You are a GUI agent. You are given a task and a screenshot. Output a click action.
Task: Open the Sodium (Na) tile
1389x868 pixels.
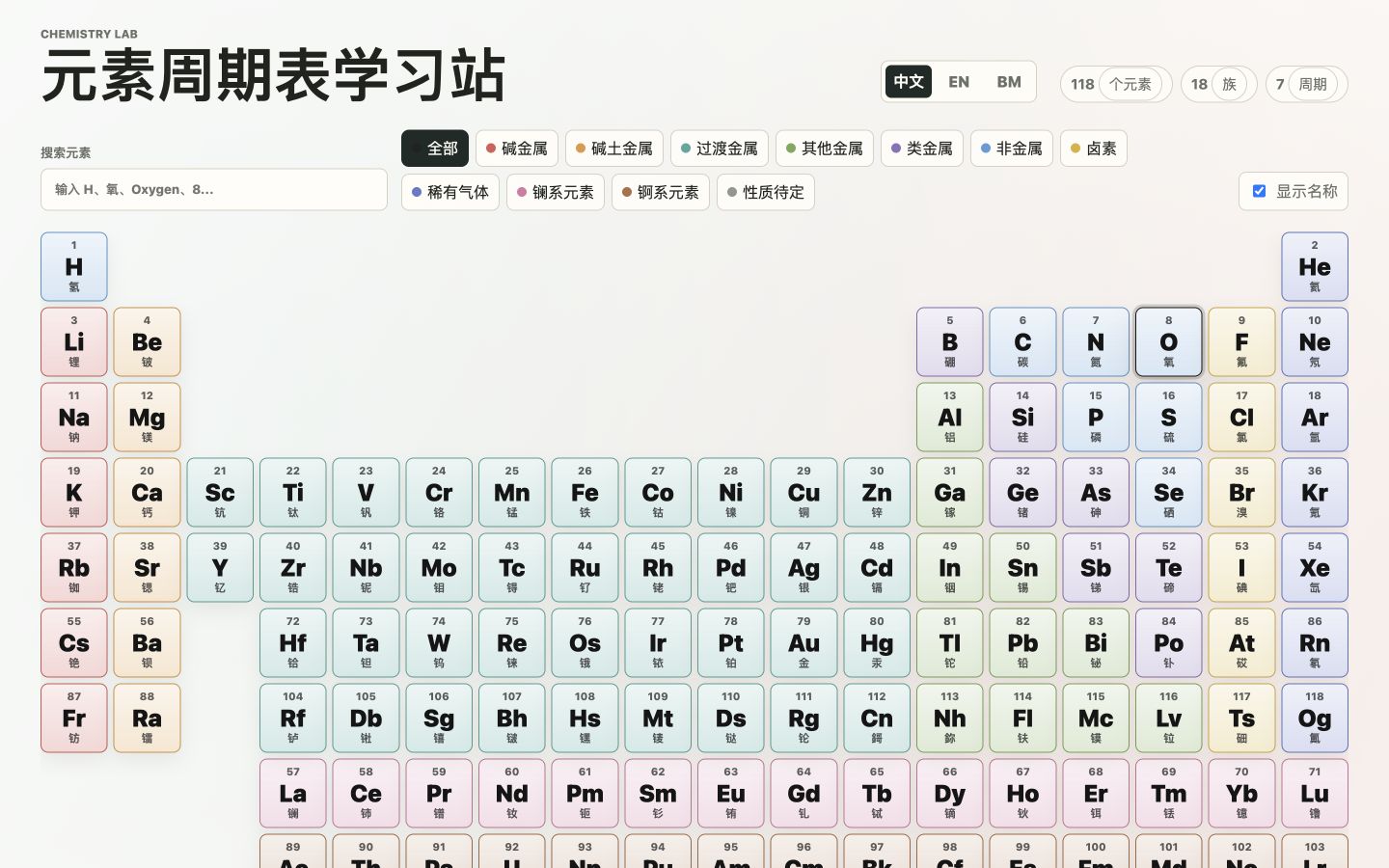(74, 417)
